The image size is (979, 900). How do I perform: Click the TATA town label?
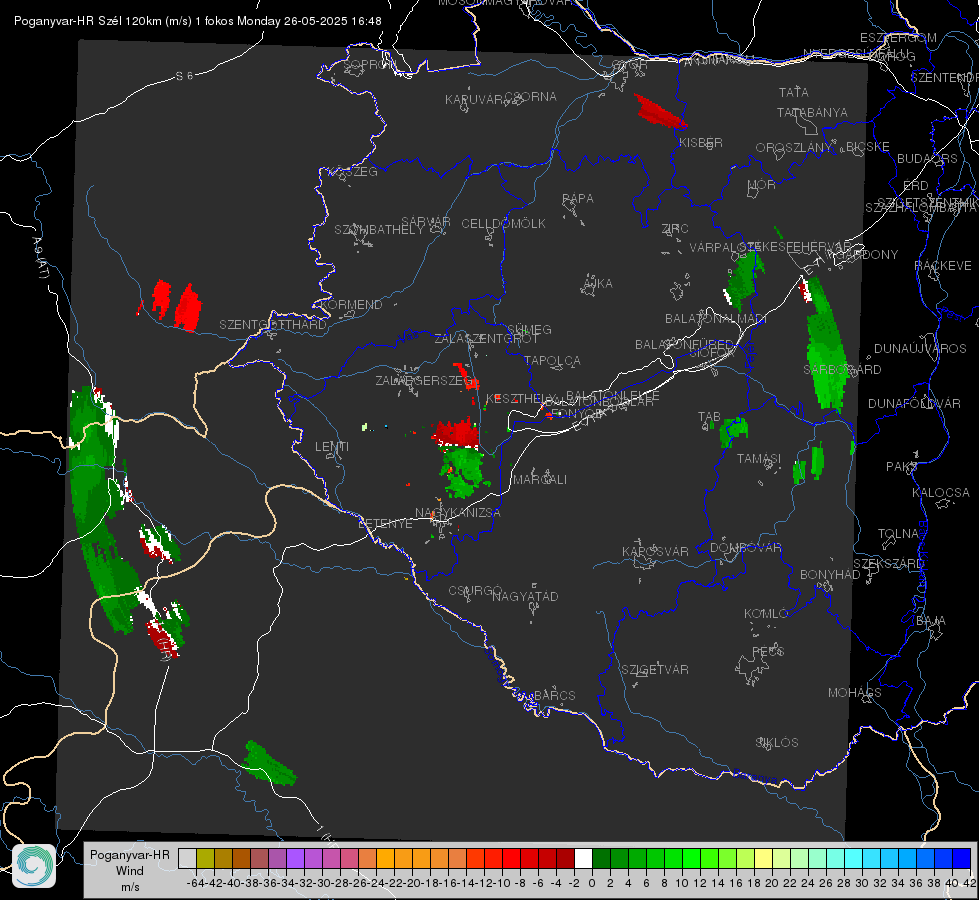[794, 92]
